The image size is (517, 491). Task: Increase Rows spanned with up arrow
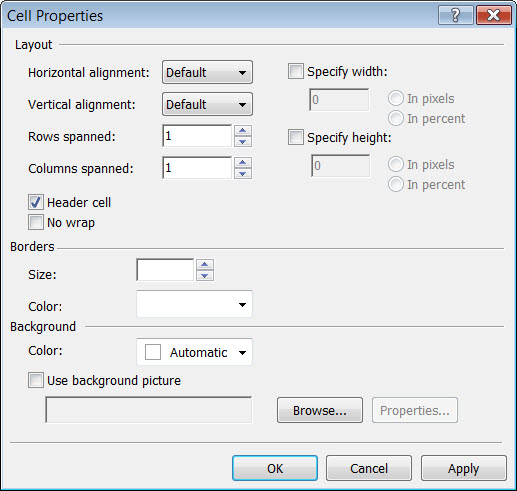point(243,130)
